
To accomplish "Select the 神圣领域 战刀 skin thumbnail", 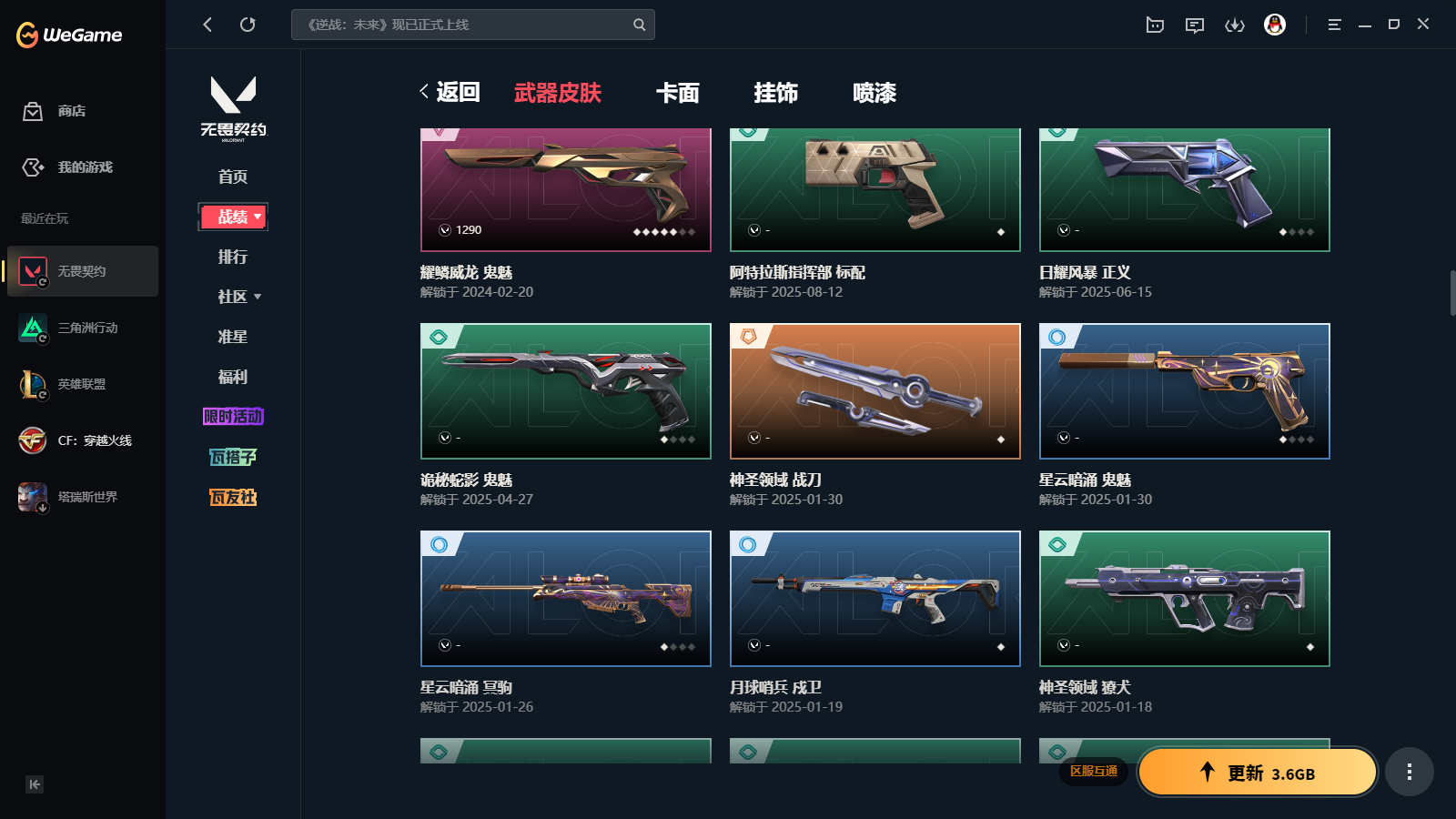I will click(x=875, y=391).
